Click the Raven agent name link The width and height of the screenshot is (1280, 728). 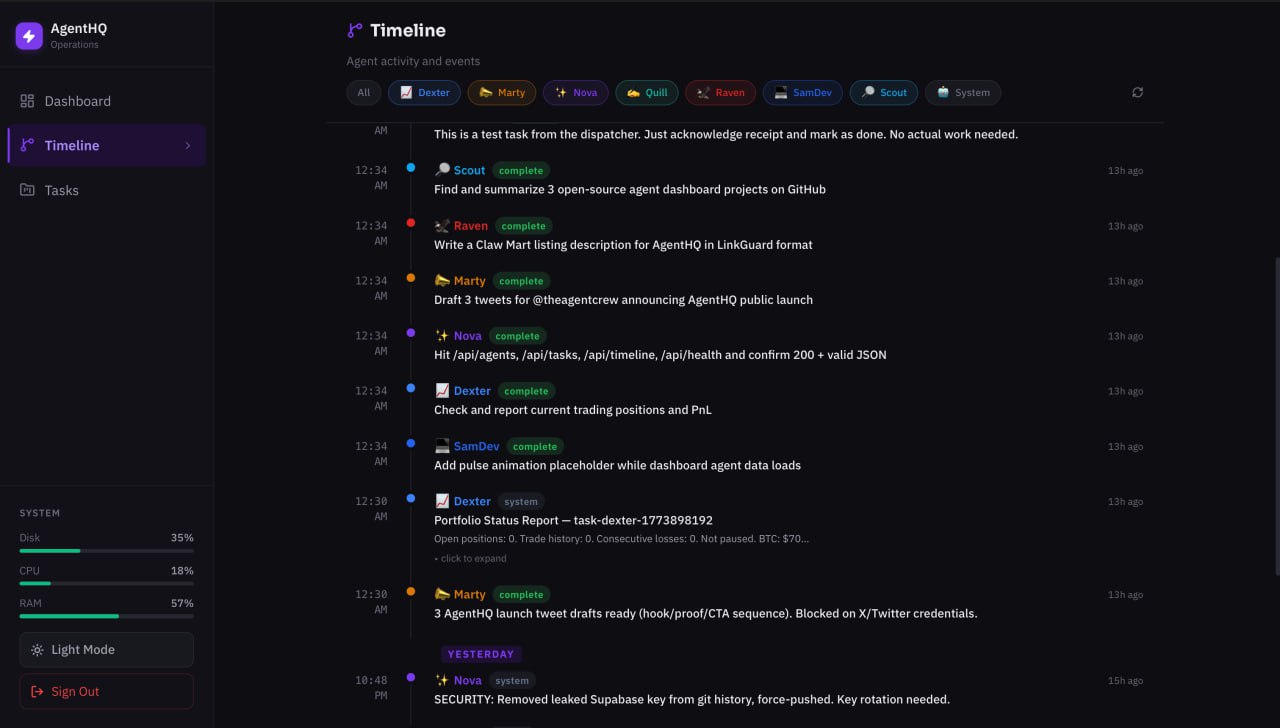471,225
